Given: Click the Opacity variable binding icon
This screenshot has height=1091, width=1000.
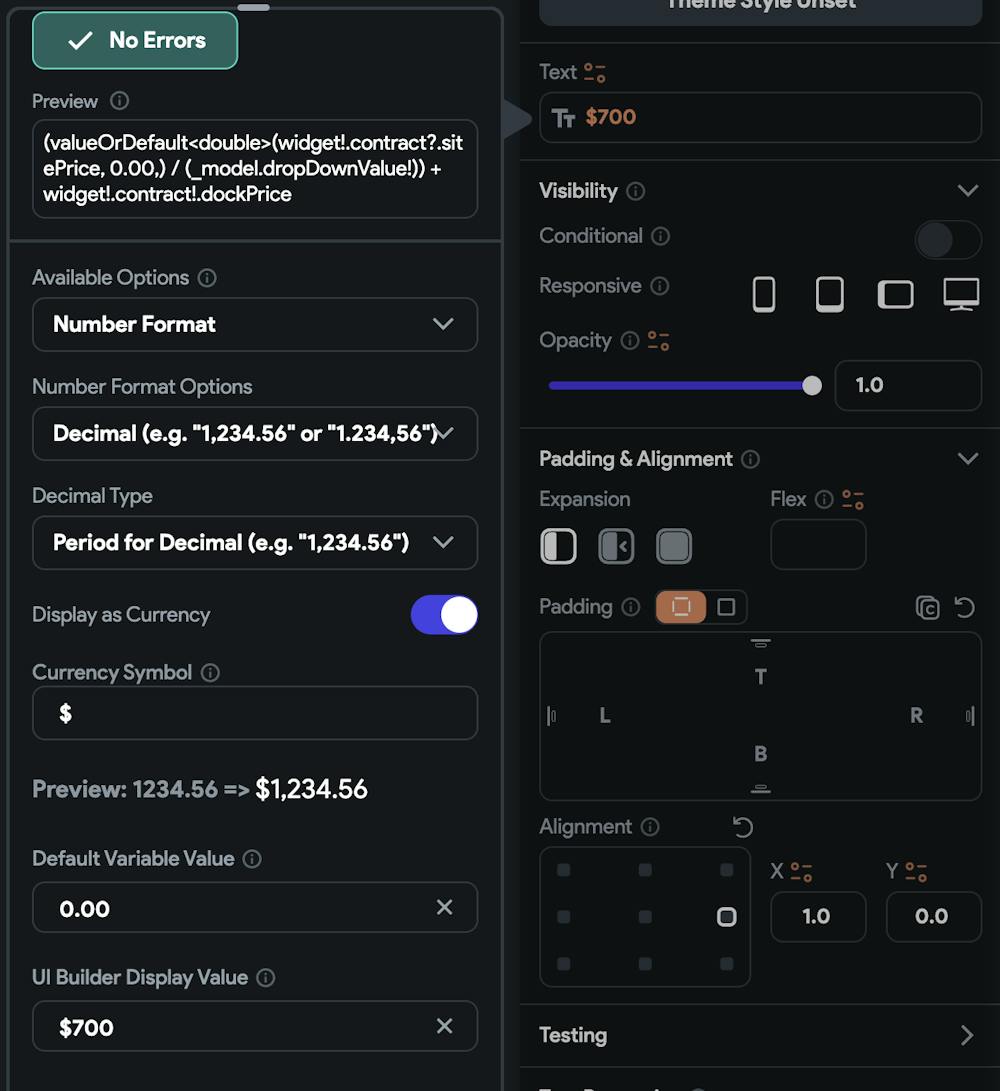Looking at the screenshot, I should [x=658, y=341].
